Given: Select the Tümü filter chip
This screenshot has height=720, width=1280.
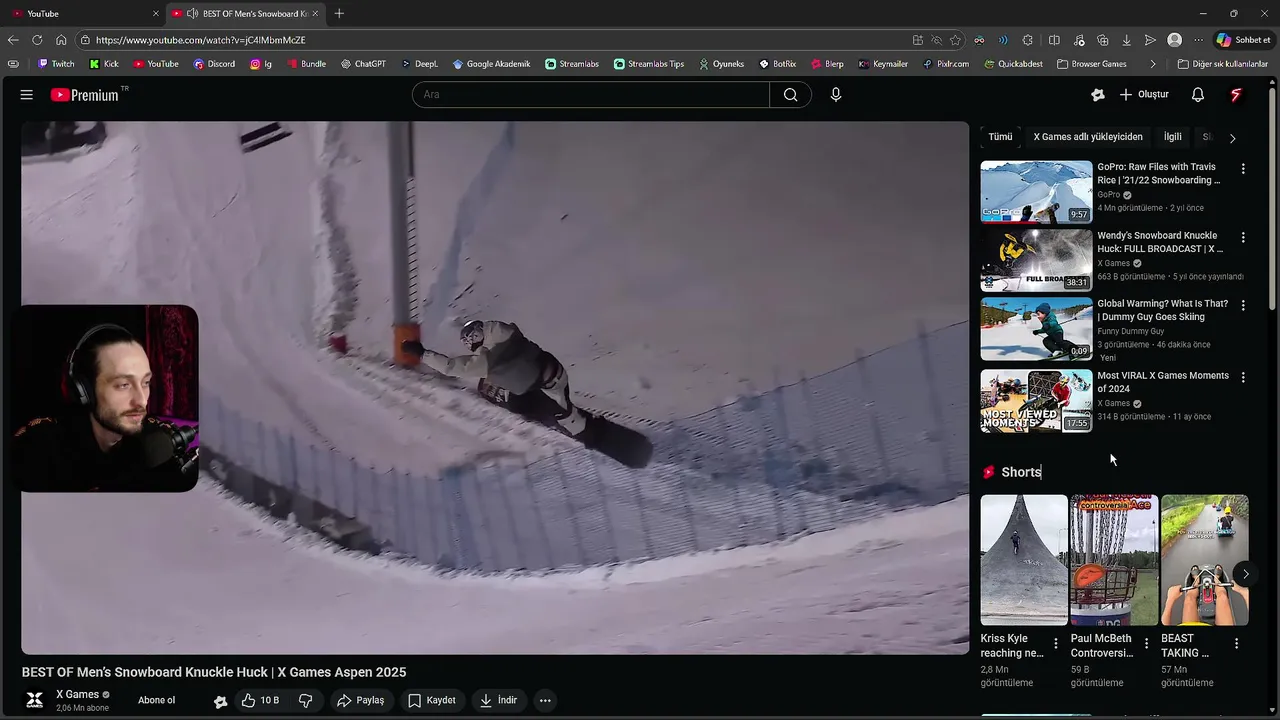Looking at the screenshot, I should point(1000,137).
